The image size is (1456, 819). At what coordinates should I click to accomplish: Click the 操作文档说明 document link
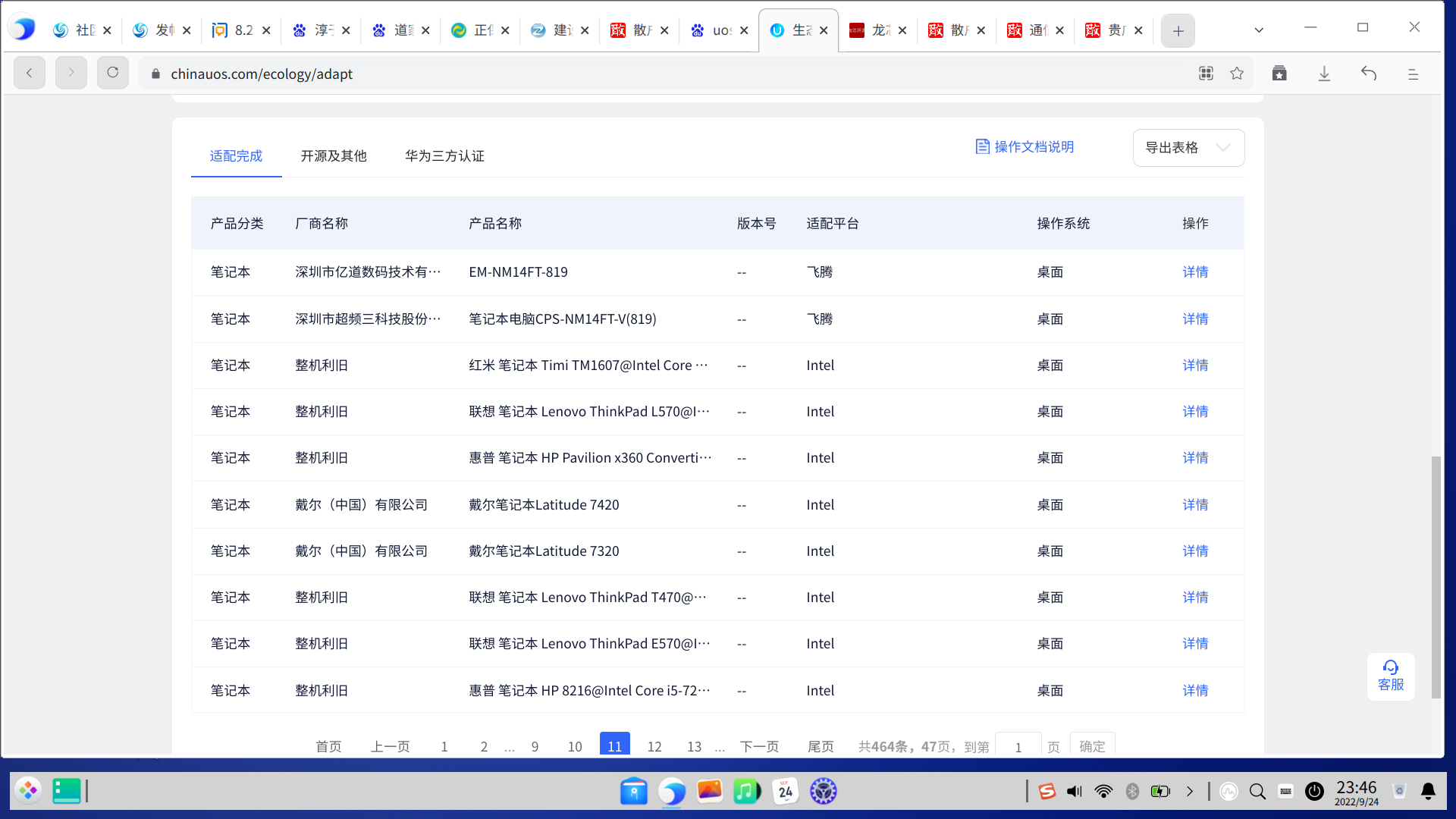pos(1025,146)
